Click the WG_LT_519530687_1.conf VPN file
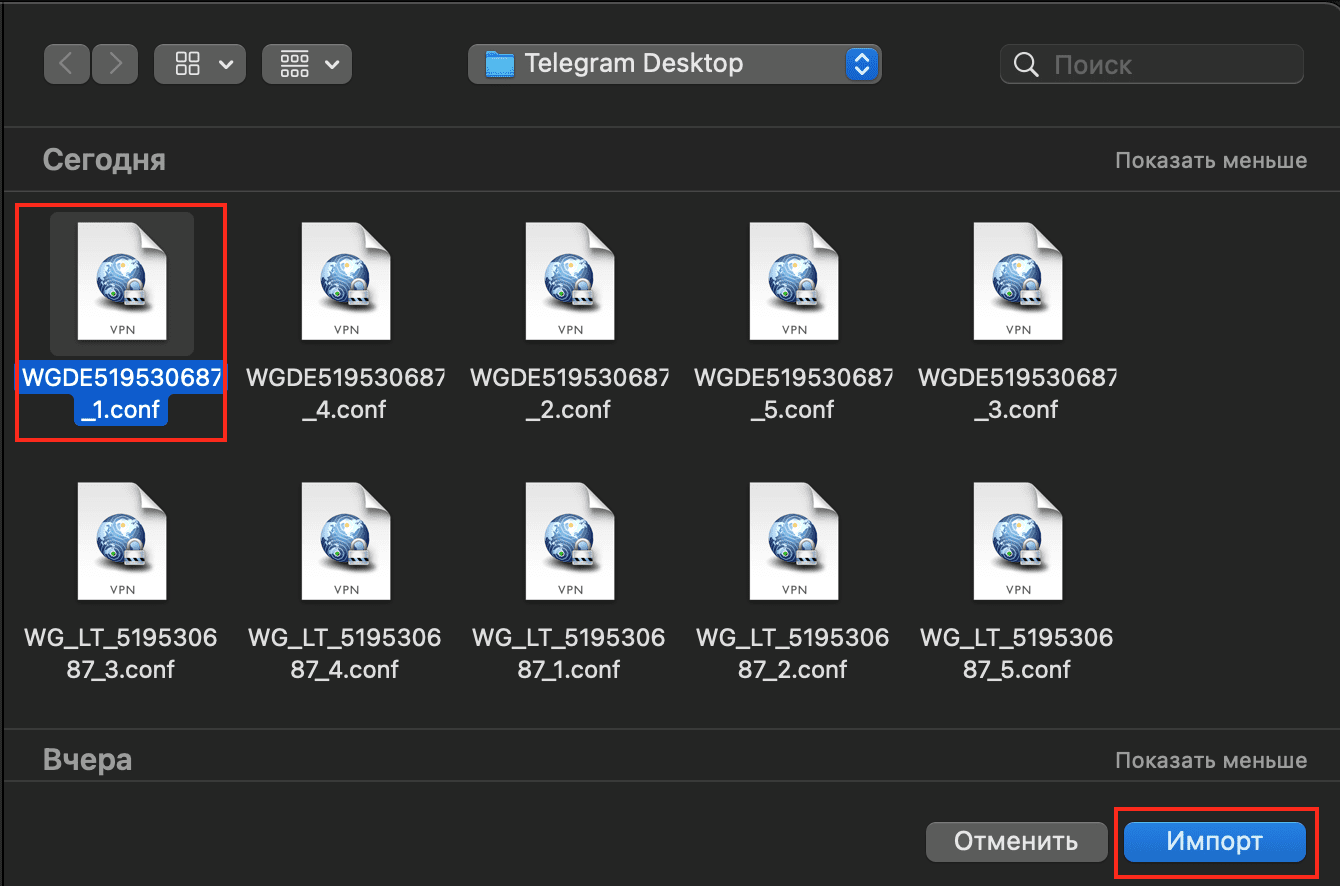Screen dimensions: 1340x886 tap(569, 542)
